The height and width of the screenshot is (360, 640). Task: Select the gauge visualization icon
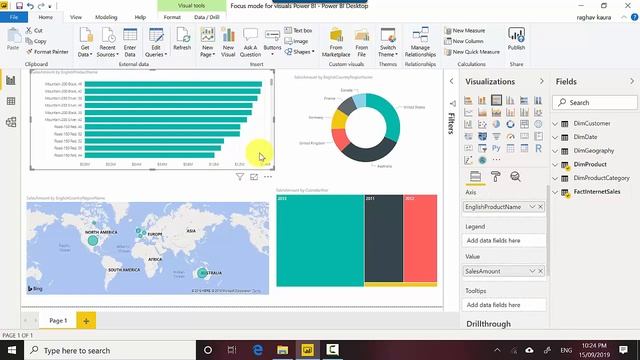click(x=510, y=136)
